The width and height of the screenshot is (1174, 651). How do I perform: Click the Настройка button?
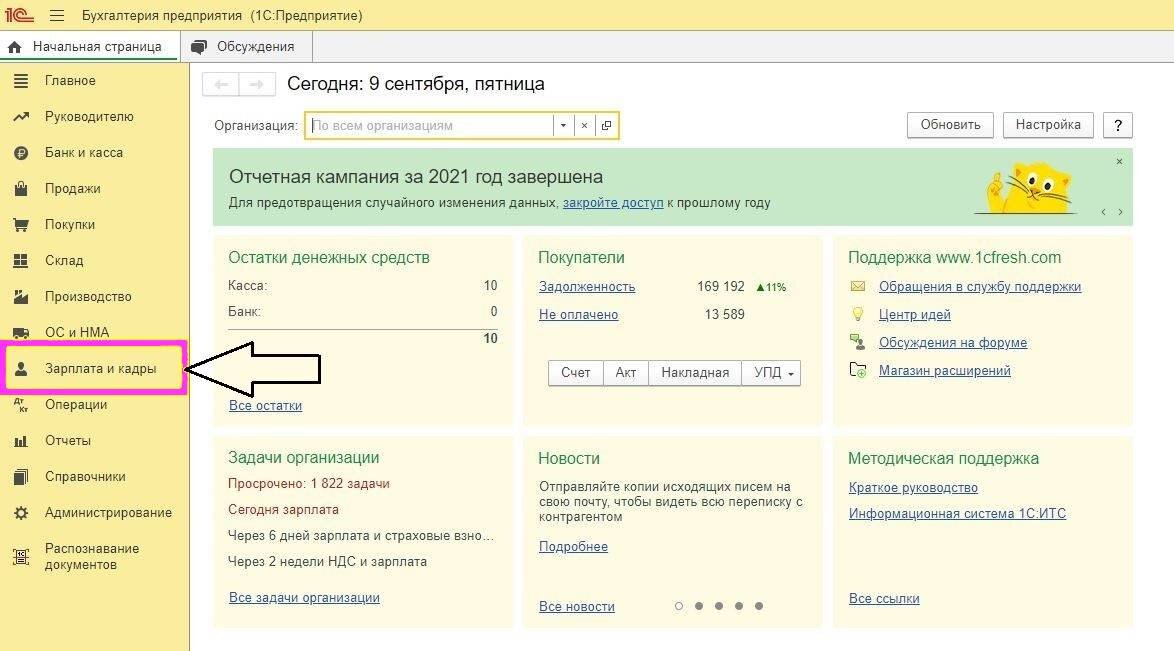[x=1048, y=125]
